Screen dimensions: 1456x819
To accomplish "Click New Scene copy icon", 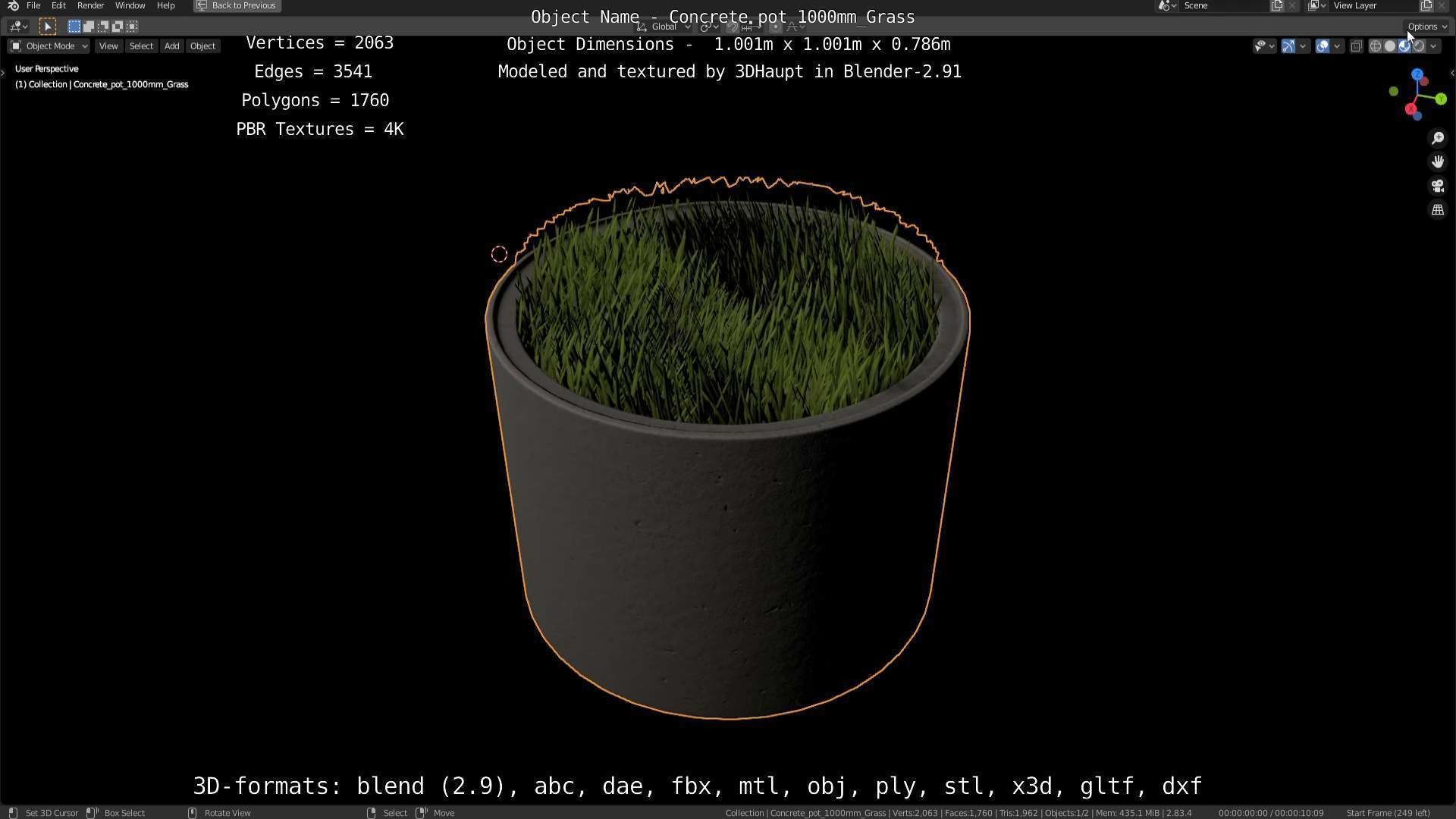I will click(1277, 5).
